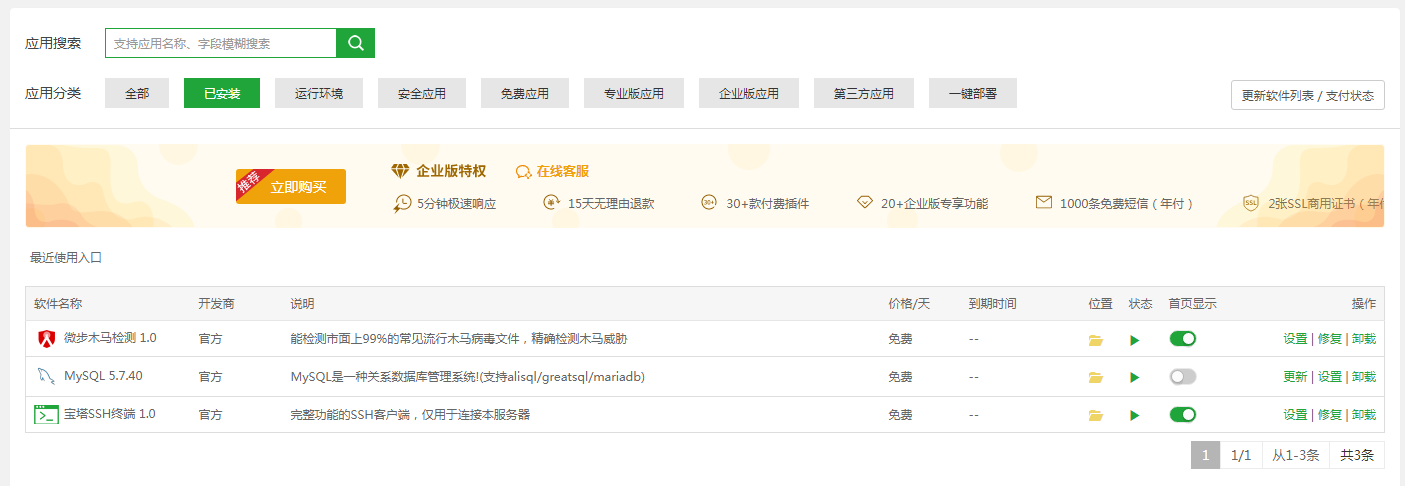Click the run status icon for 微步木马检测

point(1134,340)
